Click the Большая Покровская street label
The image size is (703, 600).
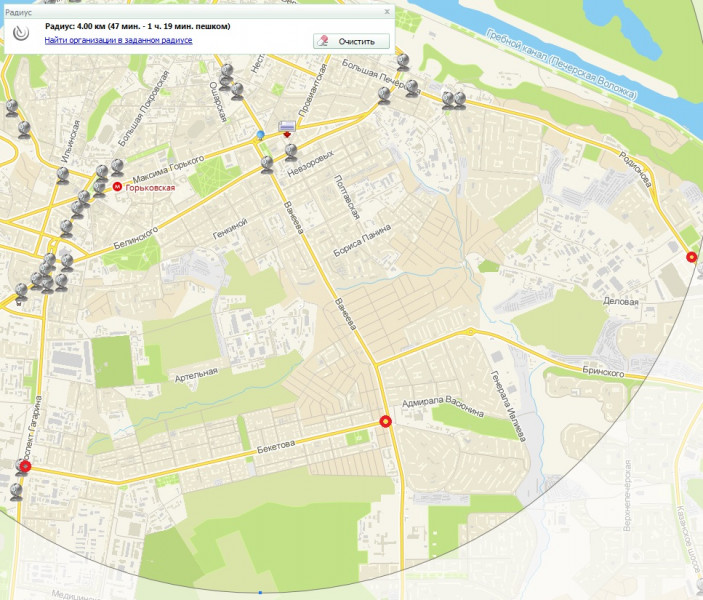143,108
